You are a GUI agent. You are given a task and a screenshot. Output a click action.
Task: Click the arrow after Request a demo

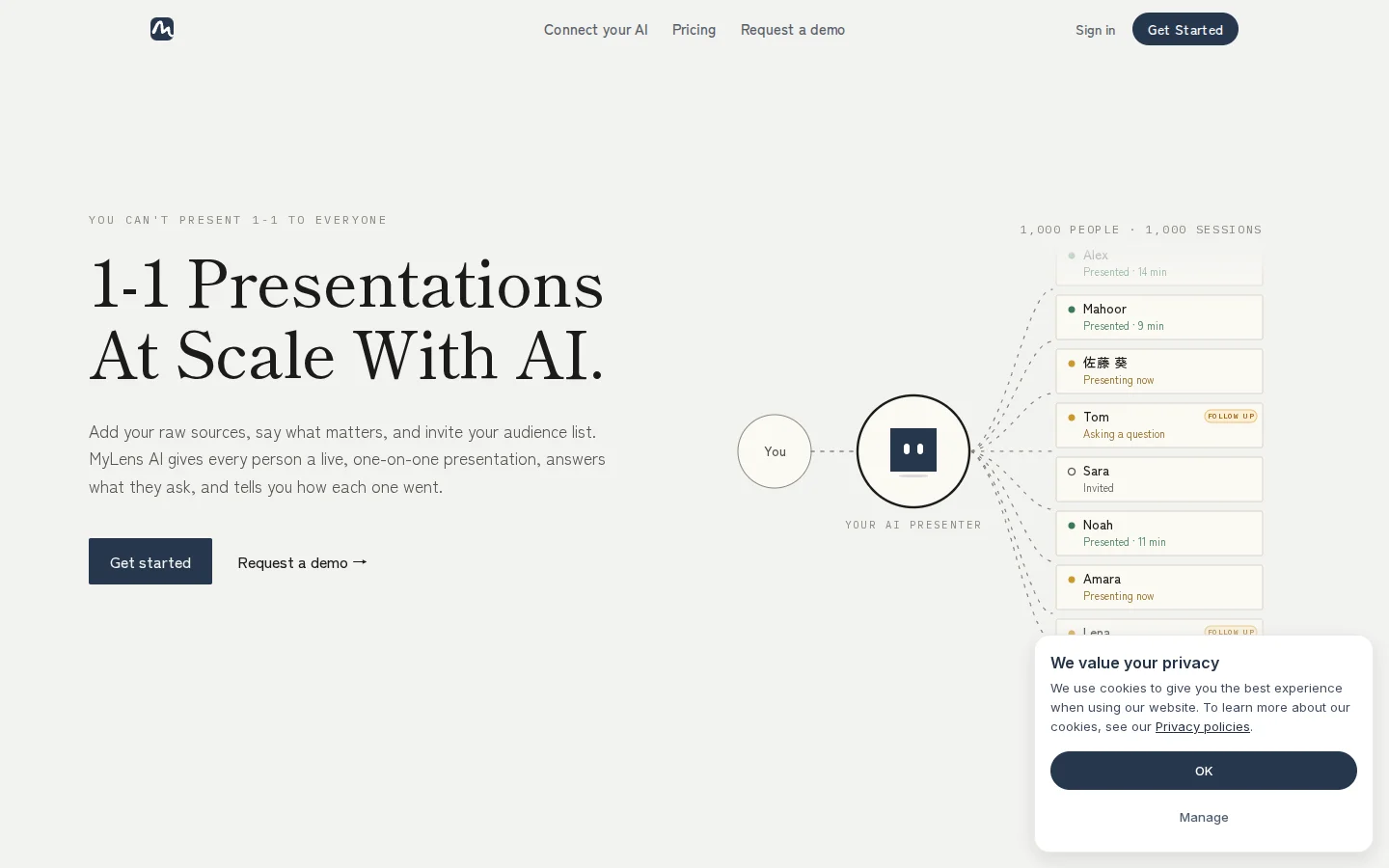(360, 562)
